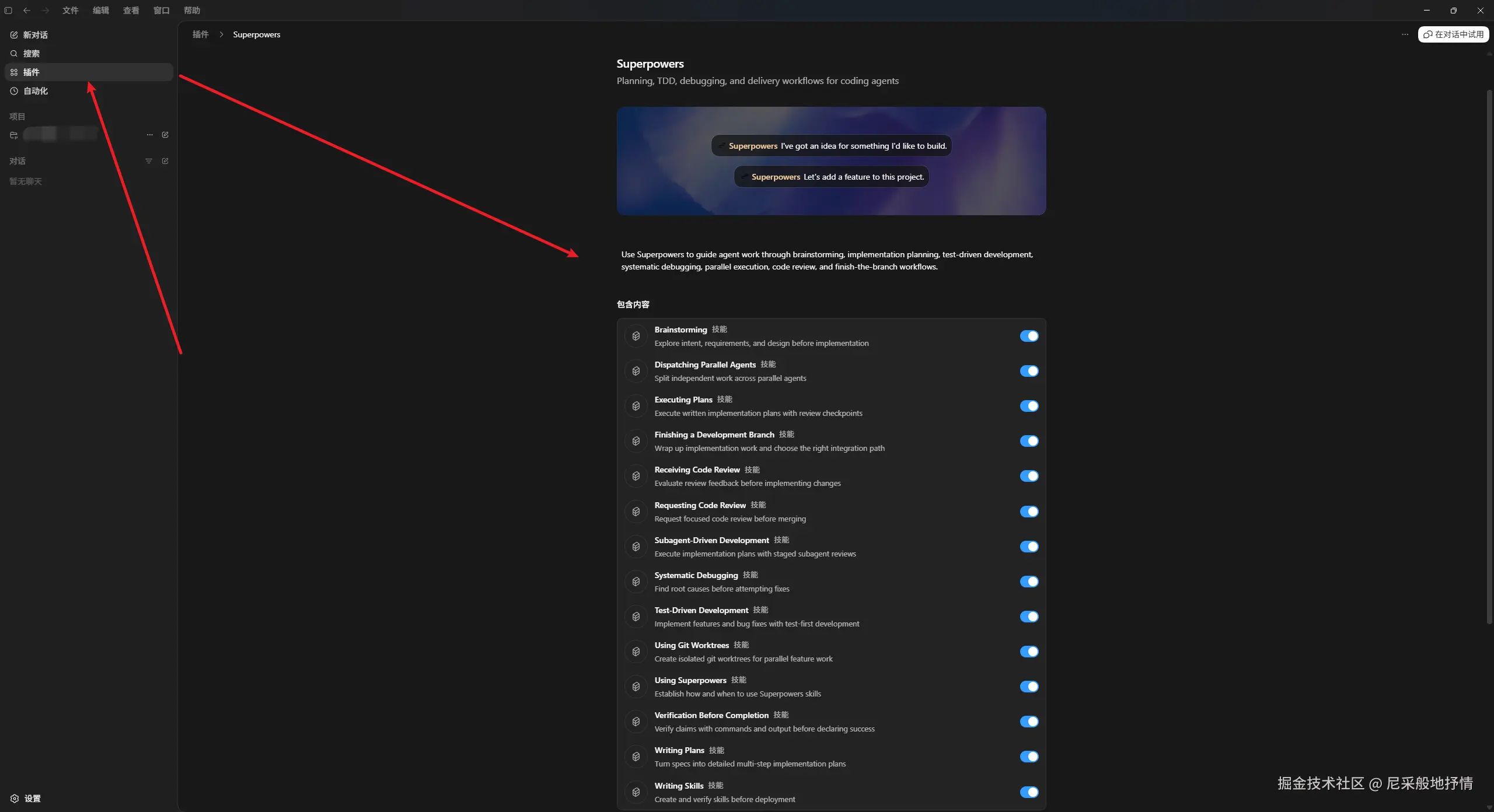Turn off Systematic Debugging toggle
Image resolution: width=1494 pixels, height=812 pixels.
1029,582
